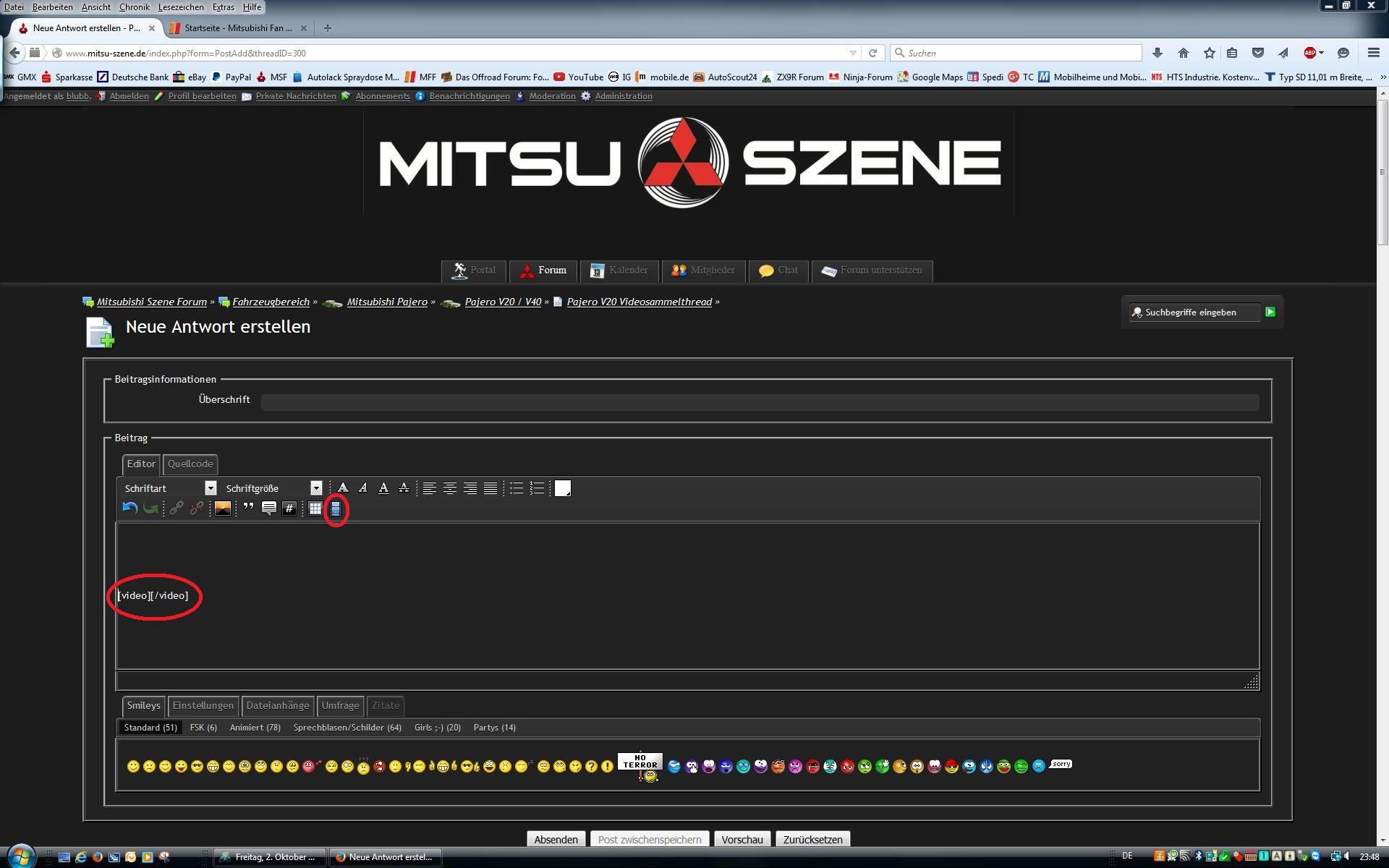Open the Windows Start menu

[x=21, y=856]
